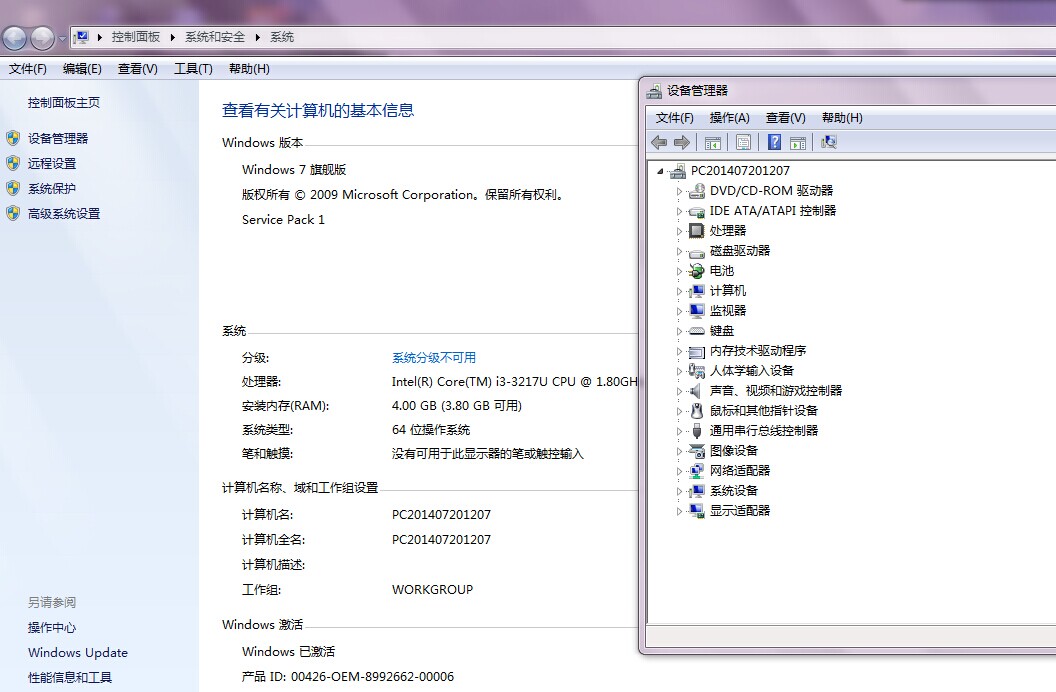Open 帮助(H) menu in Device Manager
This screenshot has width=1056, height=692.
coord(842,118)
